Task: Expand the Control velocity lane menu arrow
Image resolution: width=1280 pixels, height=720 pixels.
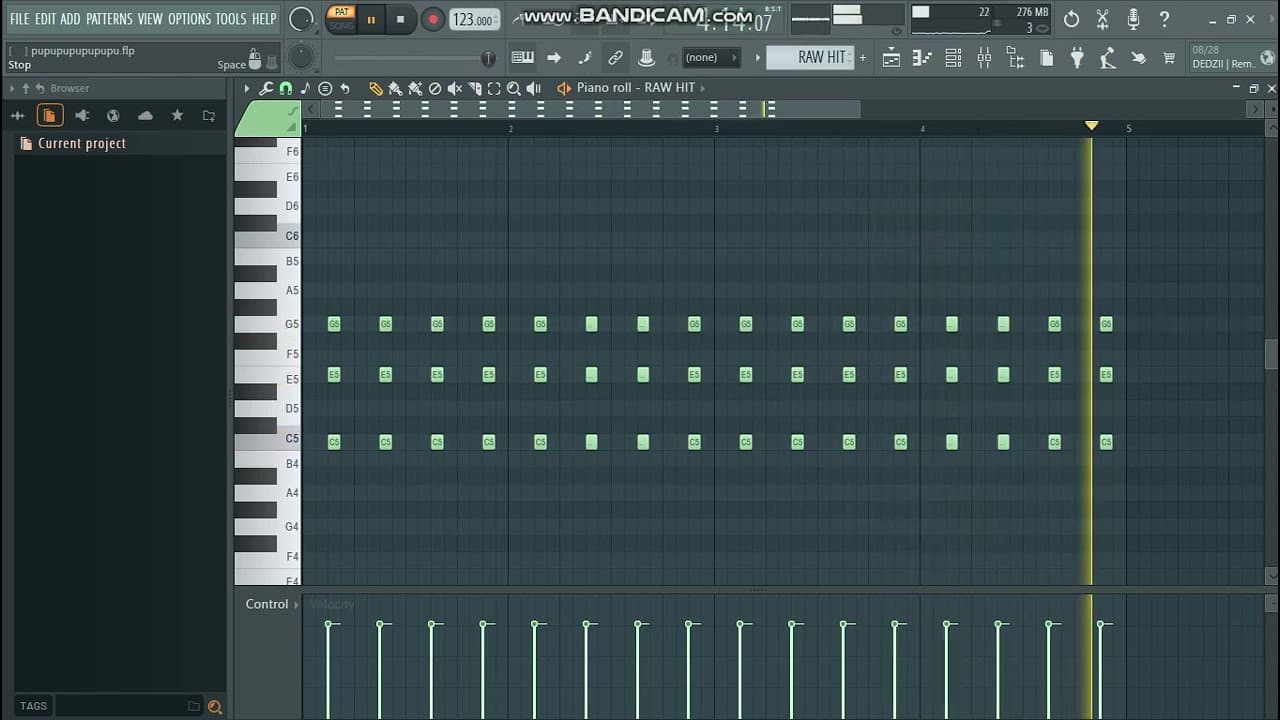Action: [x=296, y=605]
